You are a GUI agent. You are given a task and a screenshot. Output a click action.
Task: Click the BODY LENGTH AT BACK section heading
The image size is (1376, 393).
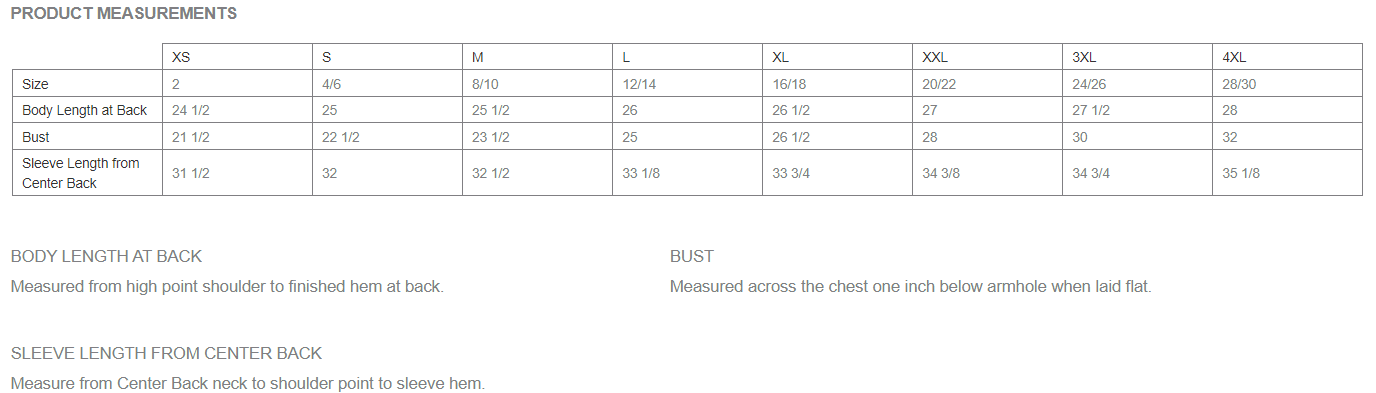[x=106, y=257]
